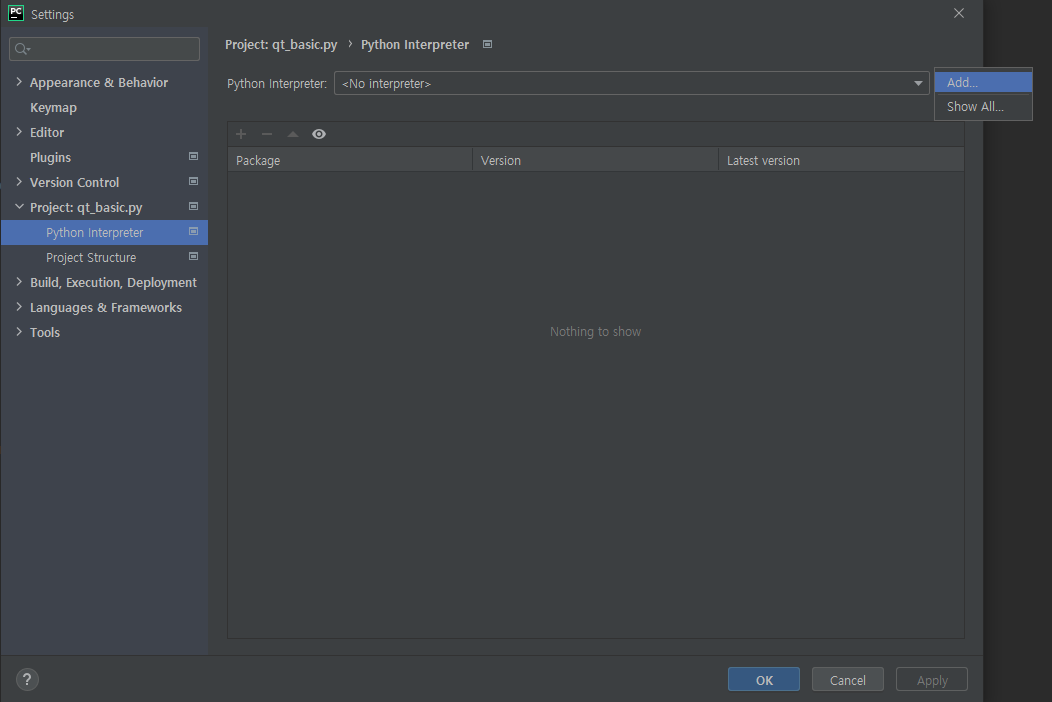Click the uninstall package minus icon
Screen dimensions: 1052x702
pyautogui.click(x=267, y=134)
